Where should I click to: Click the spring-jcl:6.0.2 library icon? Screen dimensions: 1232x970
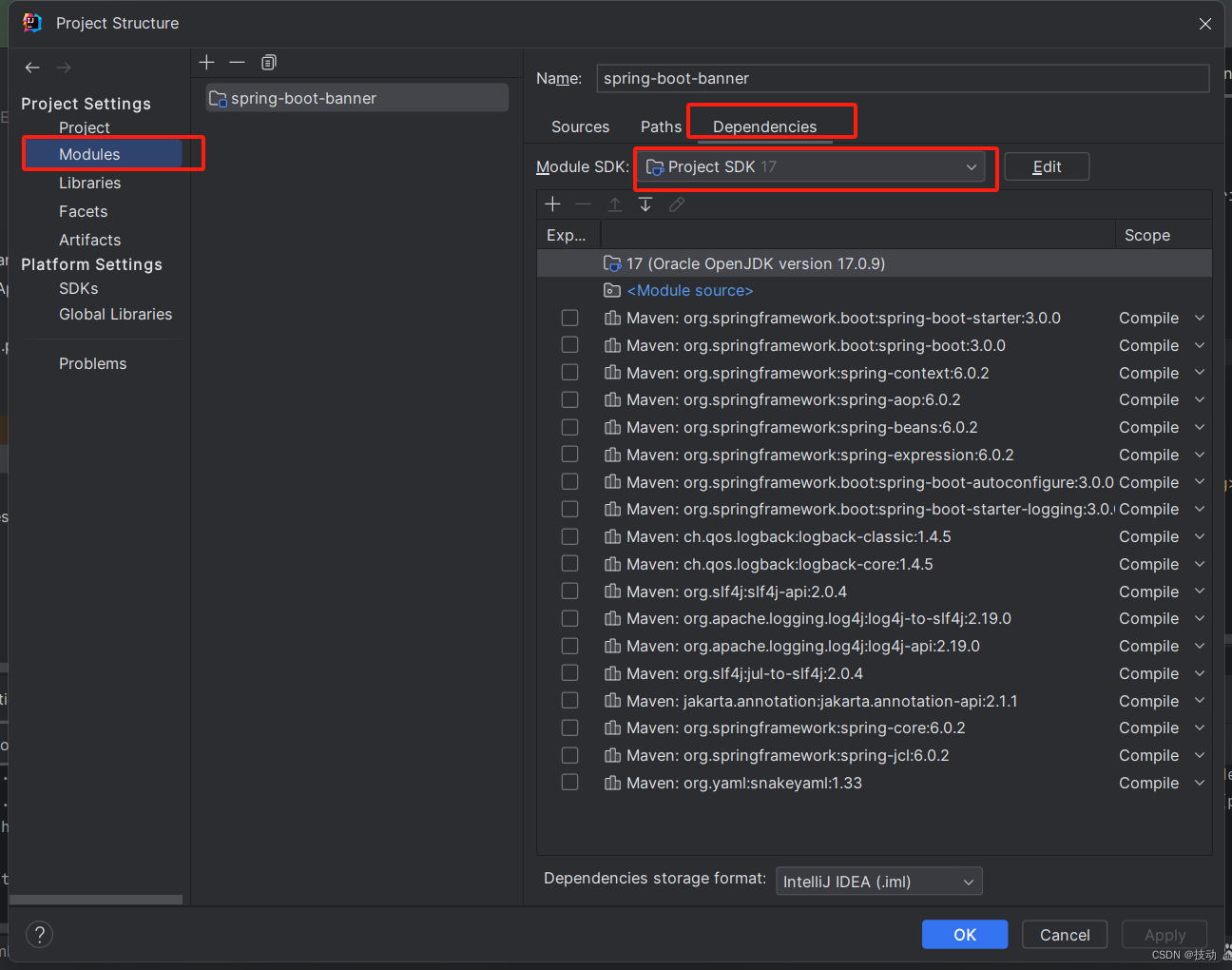pyautogui.click(x=613, y=755)
